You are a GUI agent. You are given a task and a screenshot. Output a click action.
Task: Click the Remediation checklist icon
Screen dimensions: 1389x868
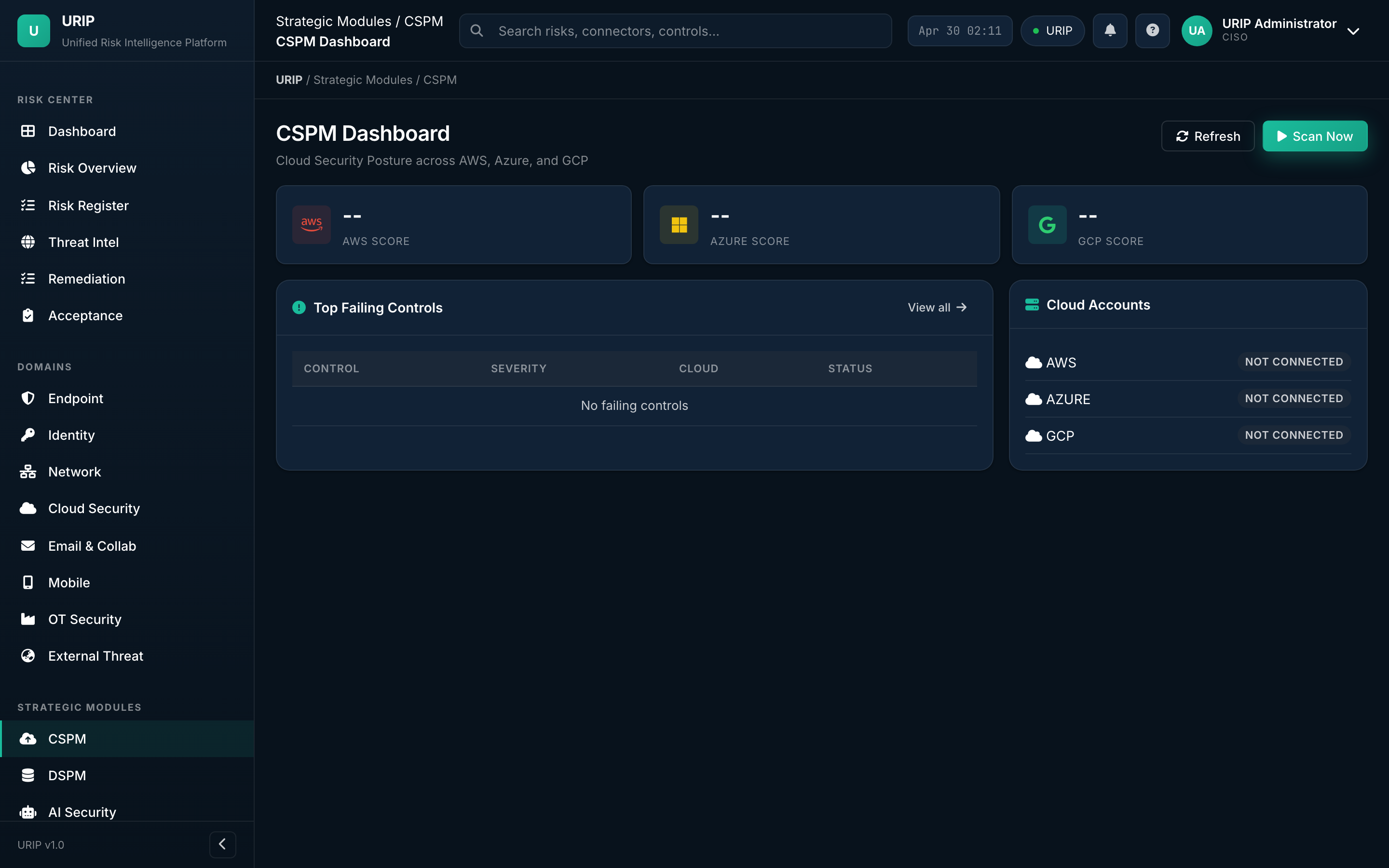coord(27,278)
